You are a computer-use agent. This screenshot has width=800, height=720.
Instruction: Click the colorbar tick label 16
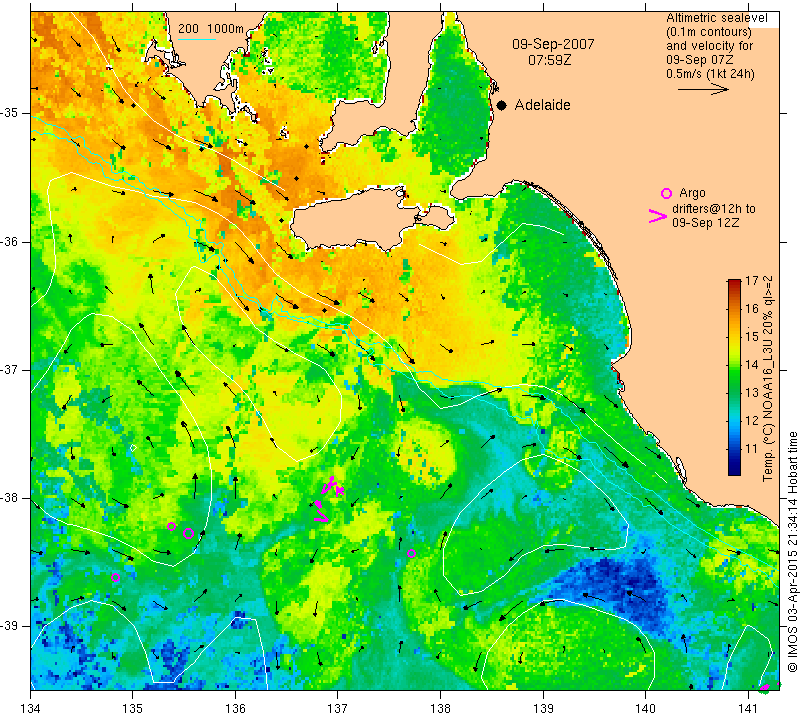tap(752, 309)
